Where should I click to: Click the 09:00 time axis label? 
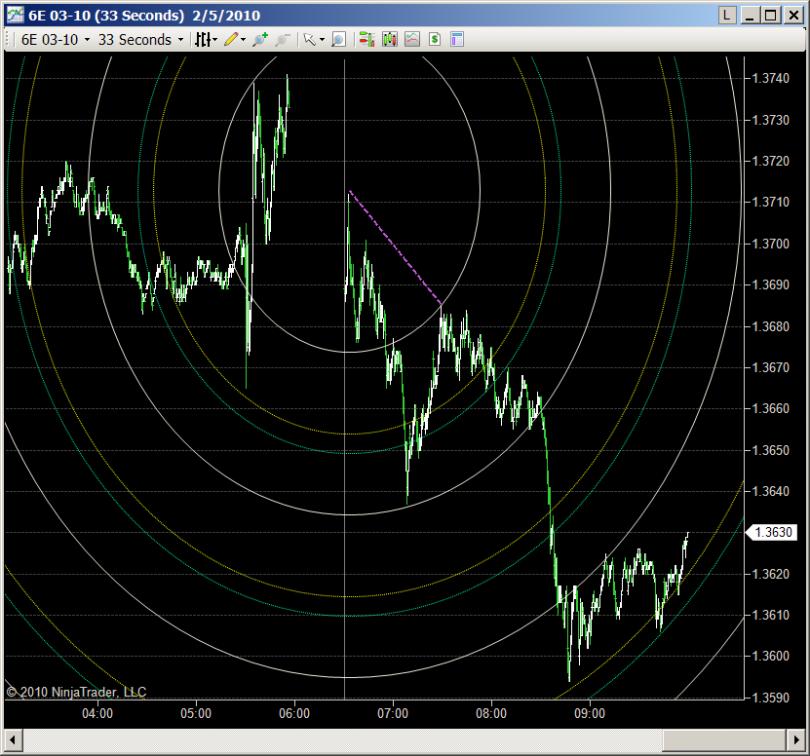589,714
